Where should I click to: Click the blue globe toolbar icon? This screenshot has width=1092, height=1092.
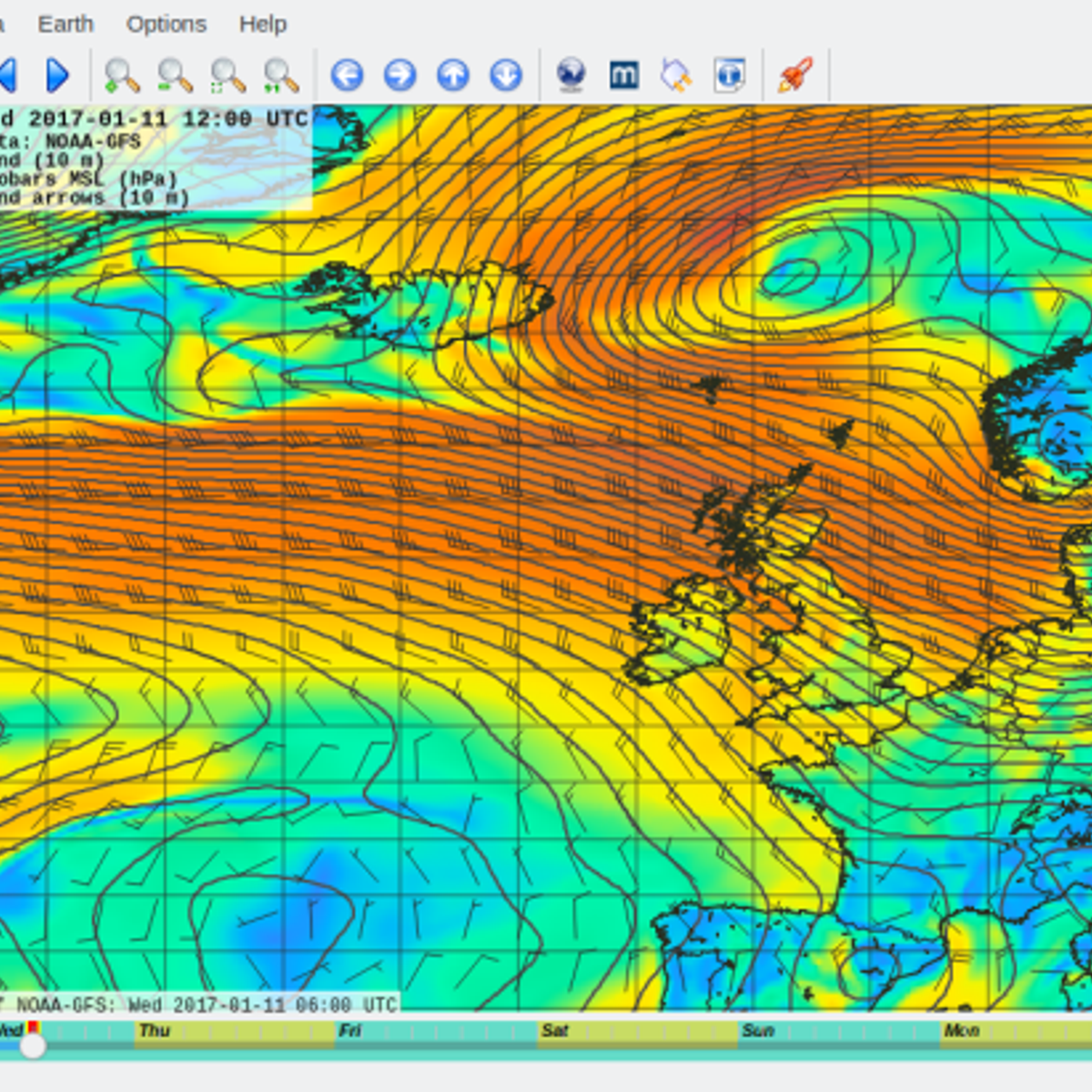(571, 76)
